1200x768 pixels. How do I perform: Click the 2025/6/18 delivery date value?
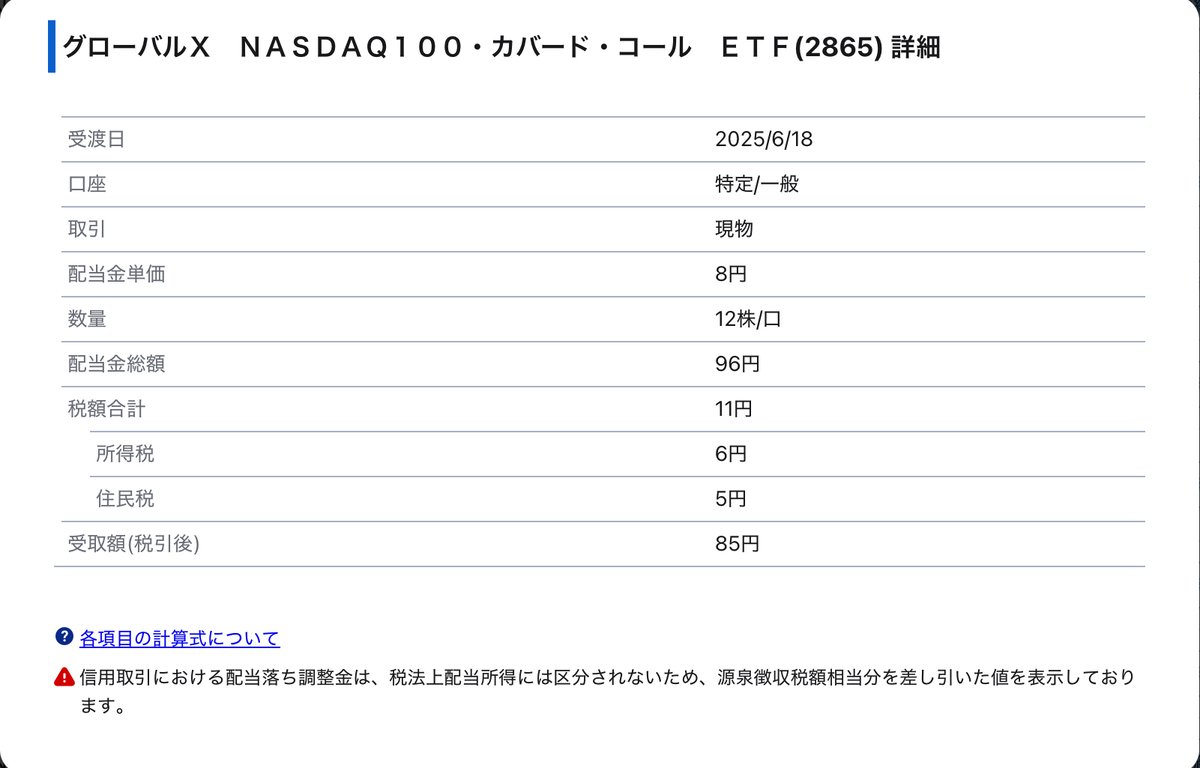click(x=764, y=139)
